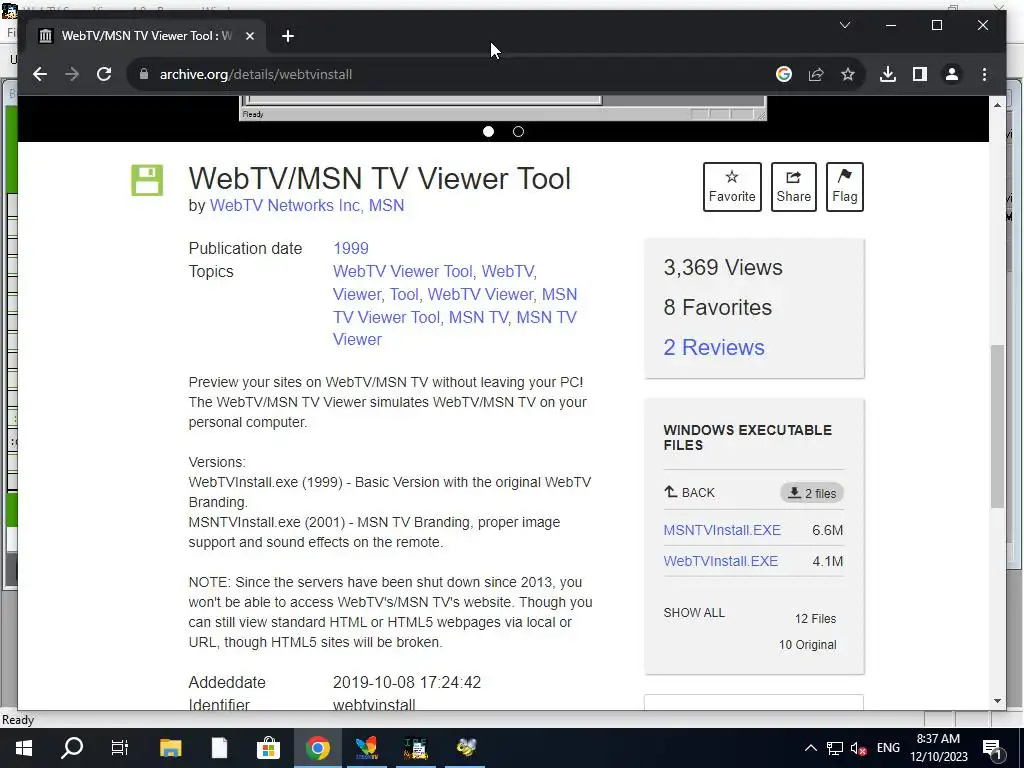Click the Chrome taskbar icon

coord(317,748)
